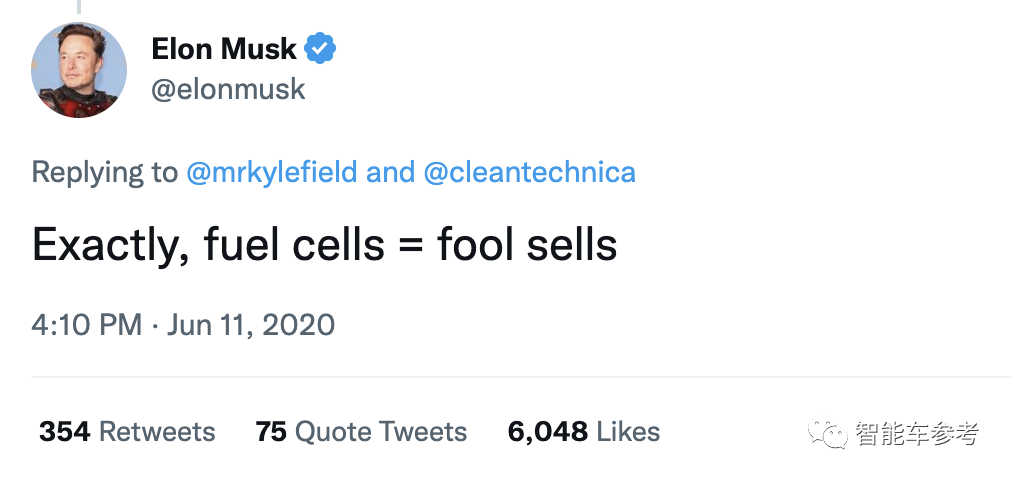
Task: View the 75 Quote Tweets list
Action: [361, 432]
